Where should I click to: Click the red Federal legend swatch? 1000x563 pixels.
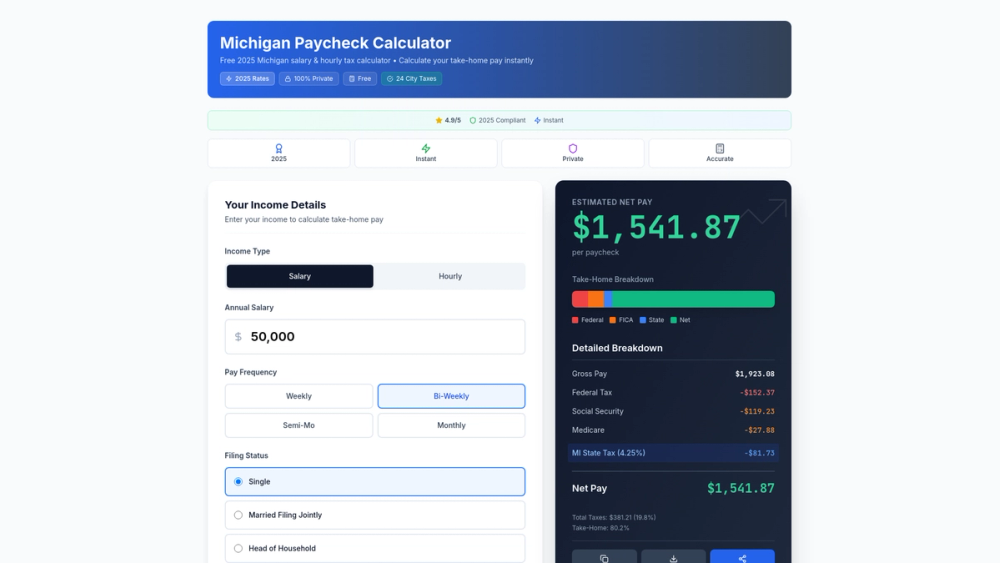click(x=575, y=320)
